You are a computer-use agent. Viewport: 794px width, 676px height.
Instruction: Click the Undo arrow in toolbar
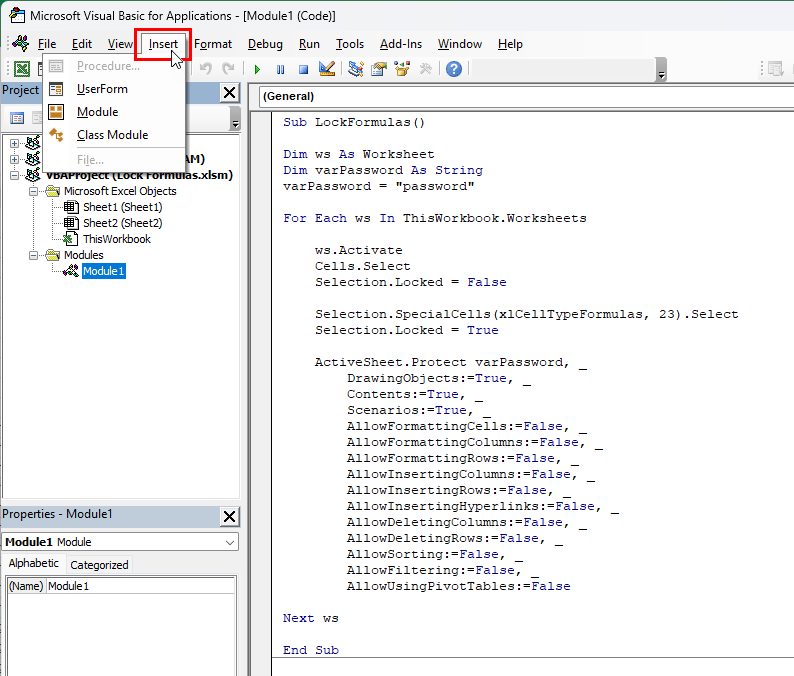[x=206, y=68]
